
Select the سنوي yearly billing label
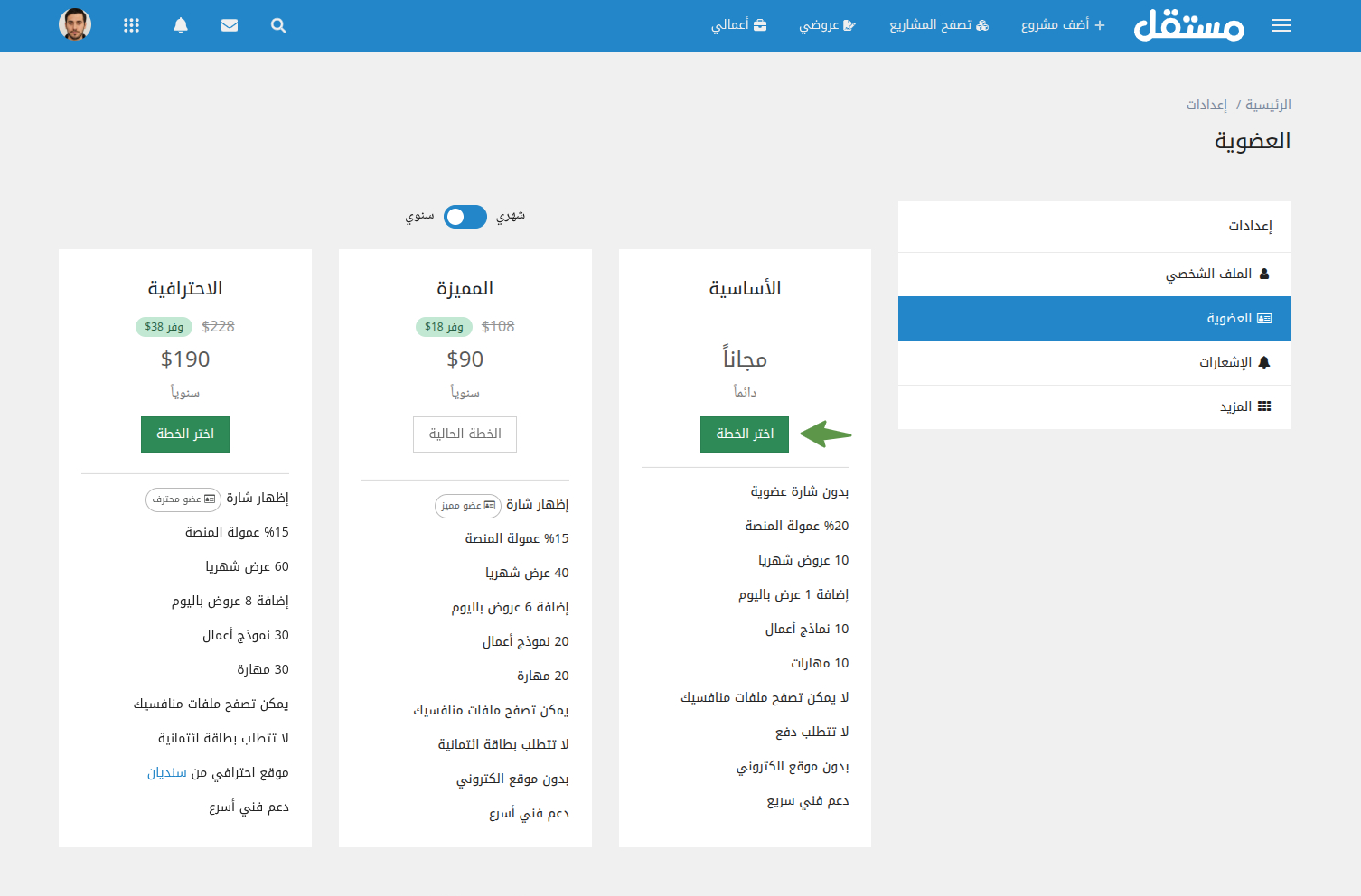pos(419,217)
